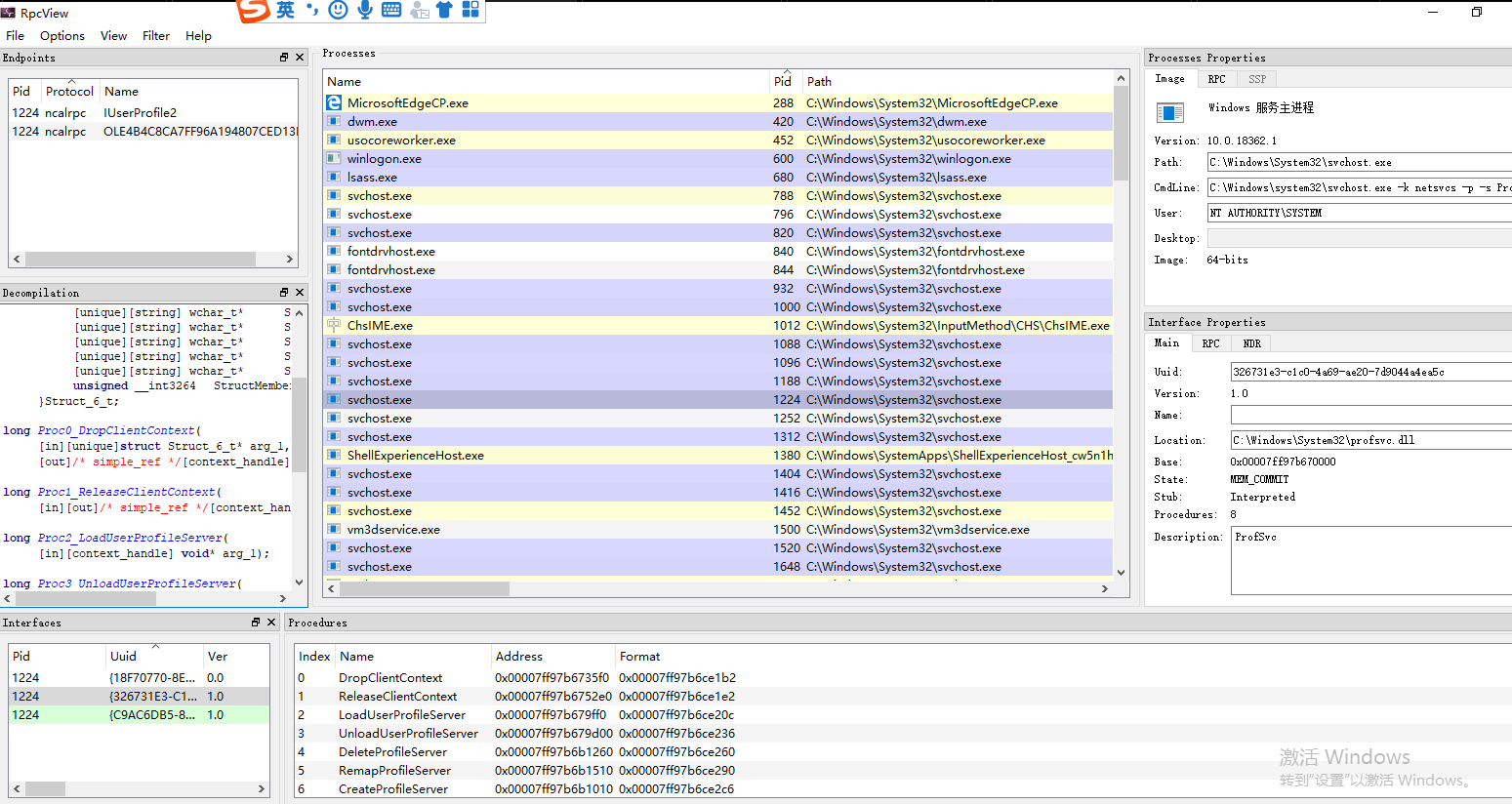Open the File menu
The height and width of the screenshot is (804, 1512).
[15, 35]
